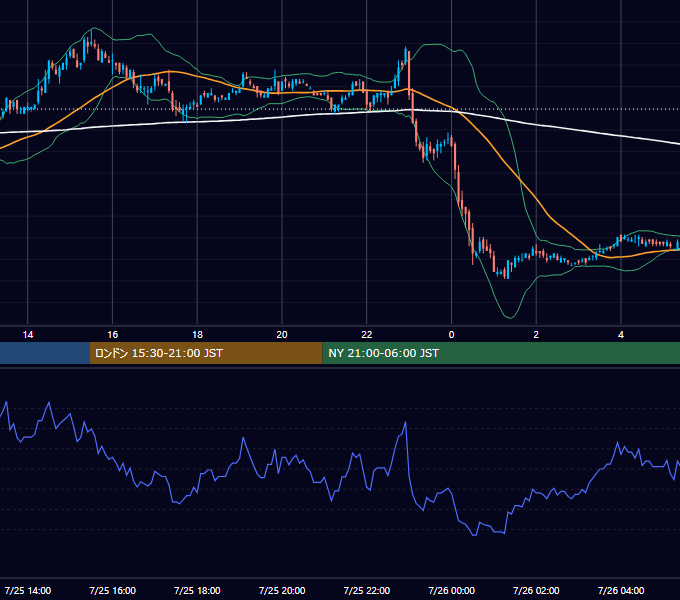Click the 7/26 02:00 date label
680x600 pixels.
pos(536,590)
